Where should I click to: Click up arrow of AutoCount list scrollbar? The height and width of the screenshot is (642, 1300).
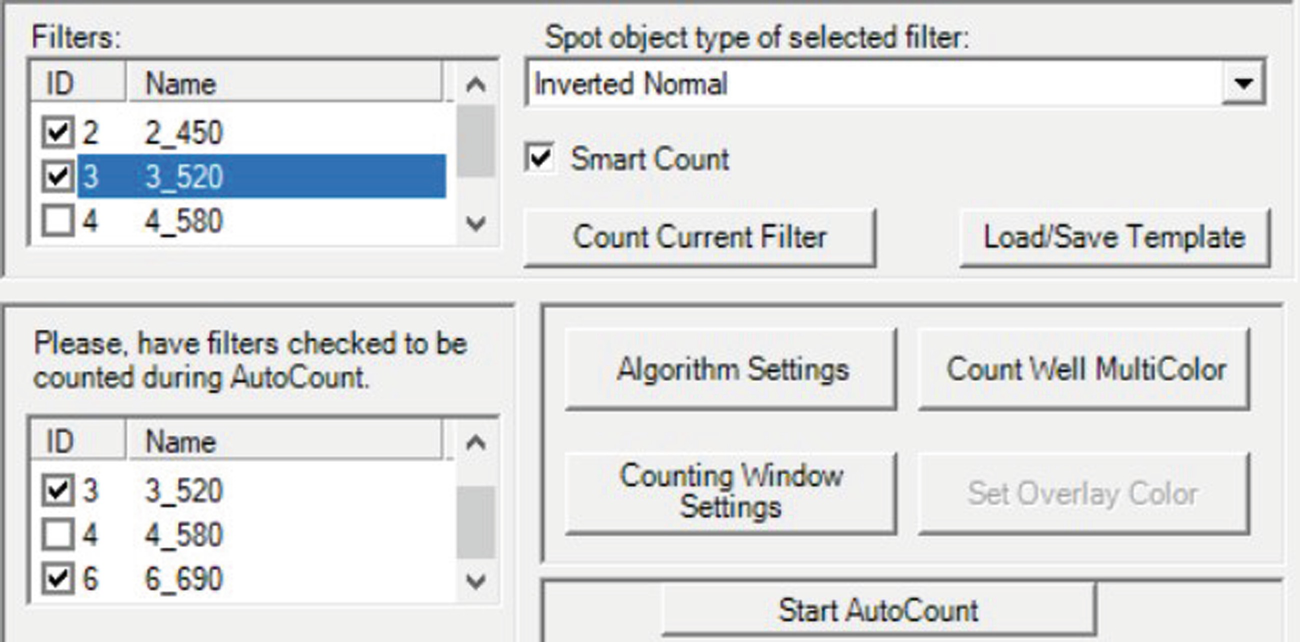477,443
